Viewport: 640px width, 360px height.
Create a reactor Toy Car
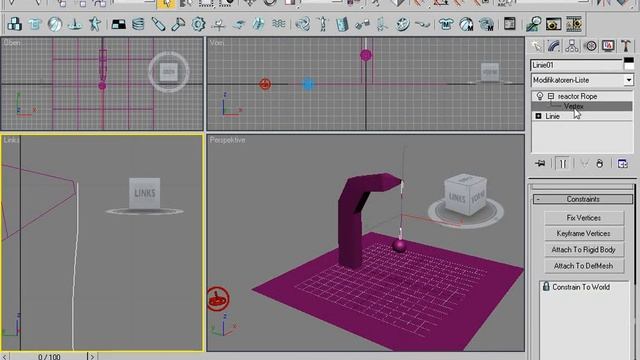point(238,24)
